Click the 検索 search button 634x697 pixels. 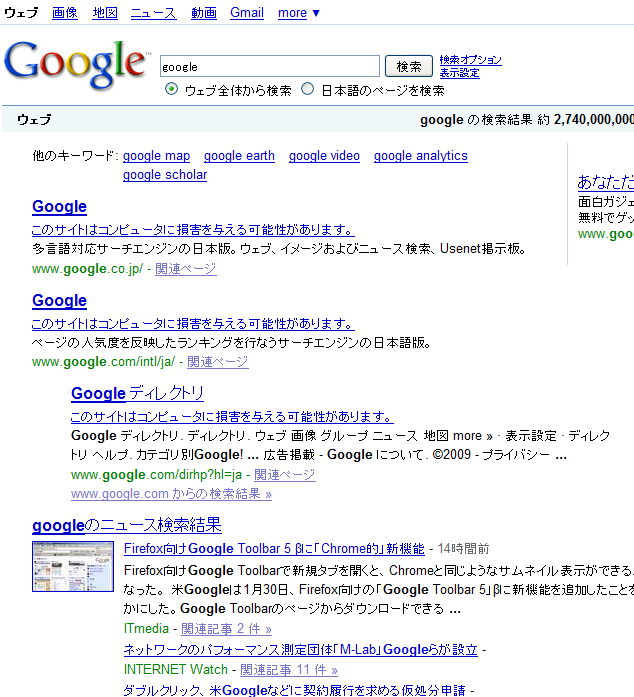tap(409, 66)
